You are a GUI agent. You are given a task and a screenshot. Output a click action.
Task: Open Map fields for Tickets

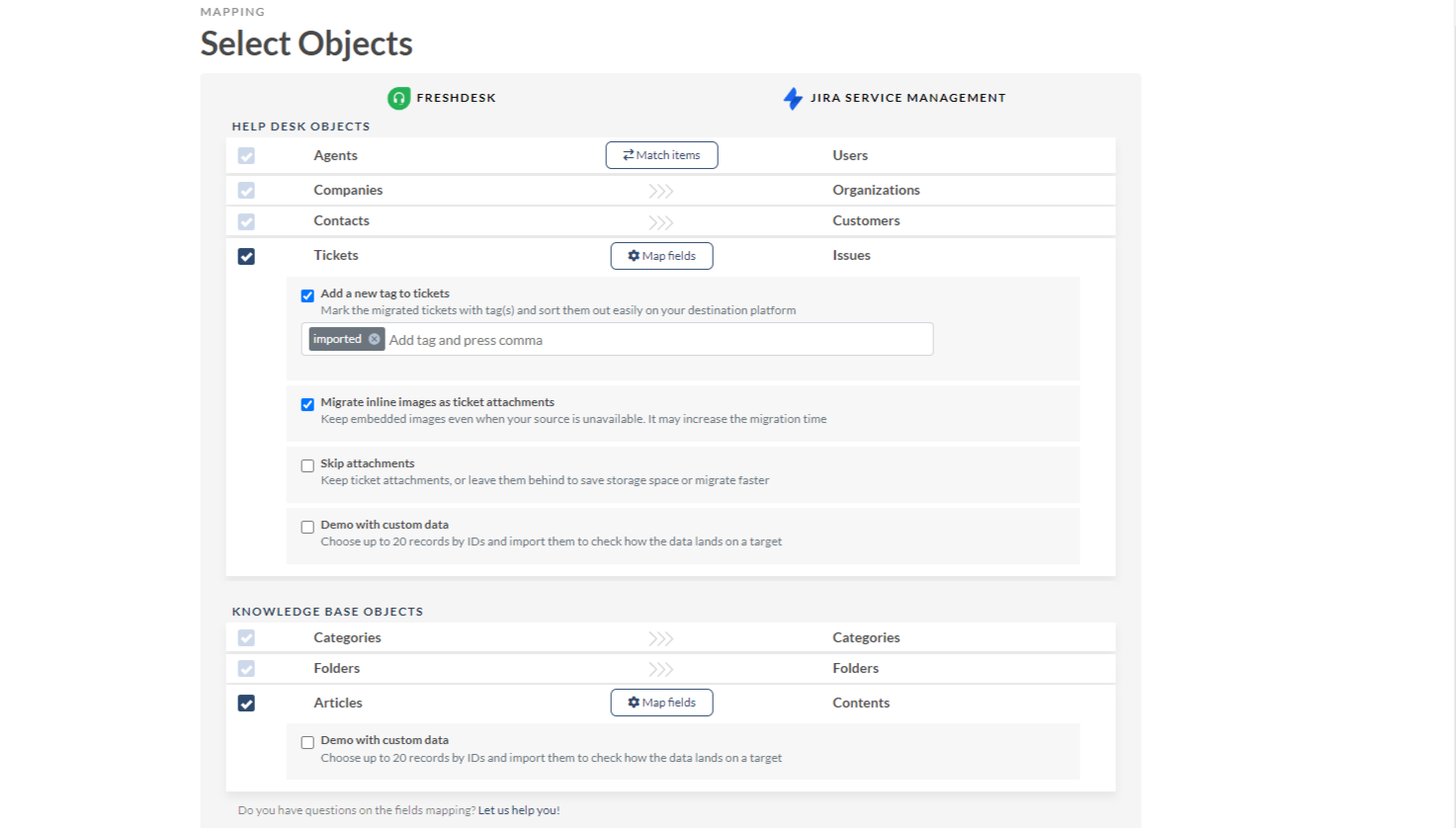click(661, 256)
